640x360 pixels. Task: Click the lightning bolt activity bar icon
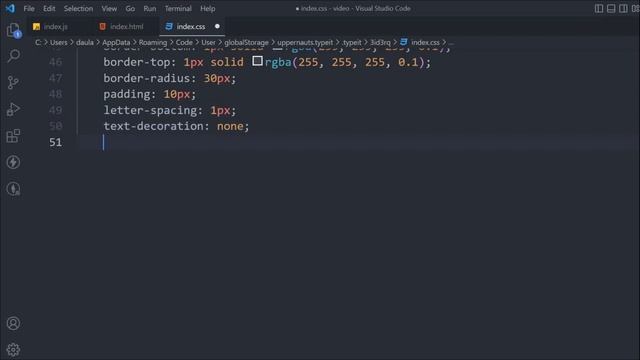tap(13, 162)
